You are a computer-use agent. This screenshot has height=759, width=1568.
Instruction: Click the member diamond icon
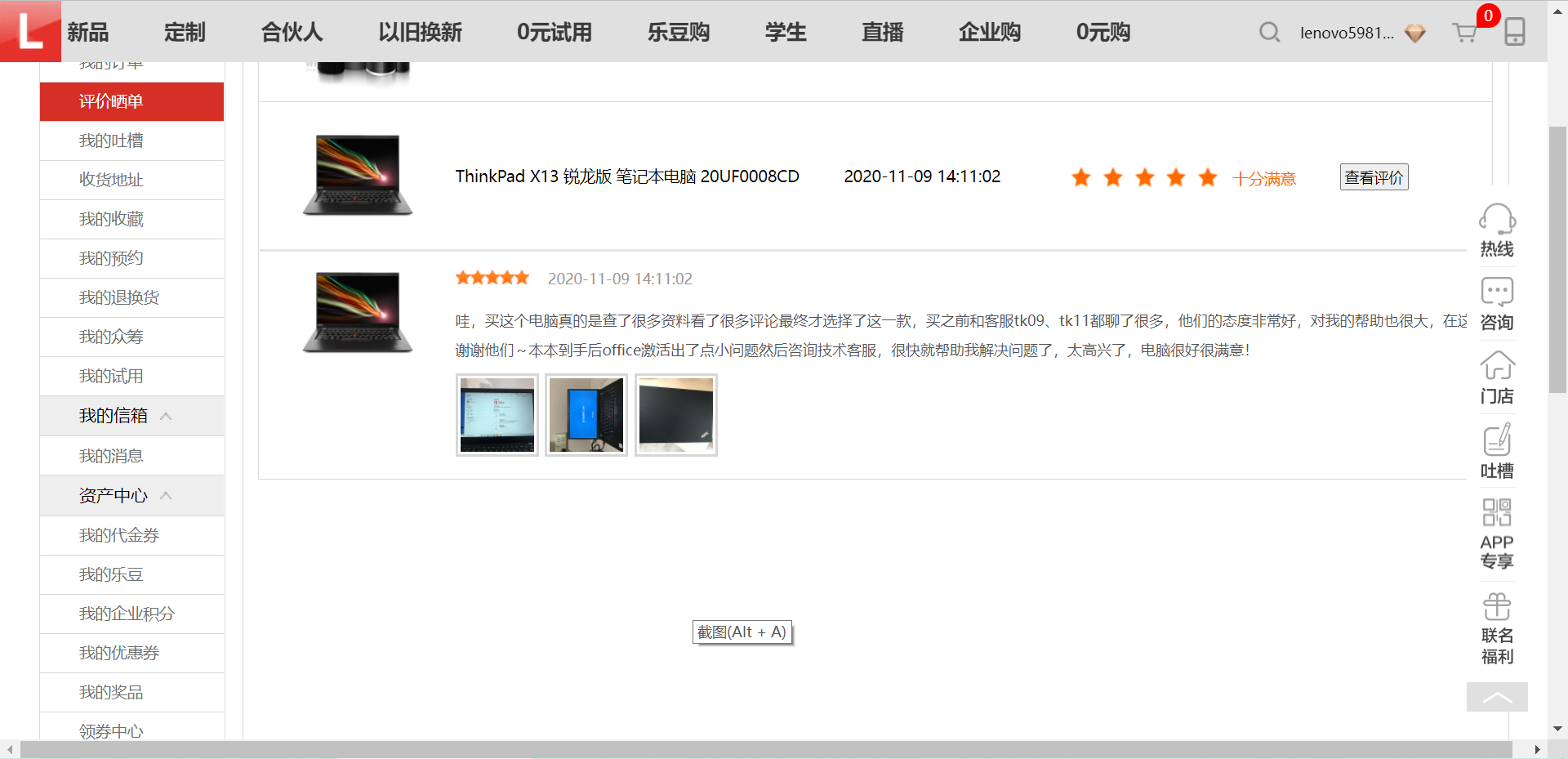pyautogui.click(x=1415, y=33)
